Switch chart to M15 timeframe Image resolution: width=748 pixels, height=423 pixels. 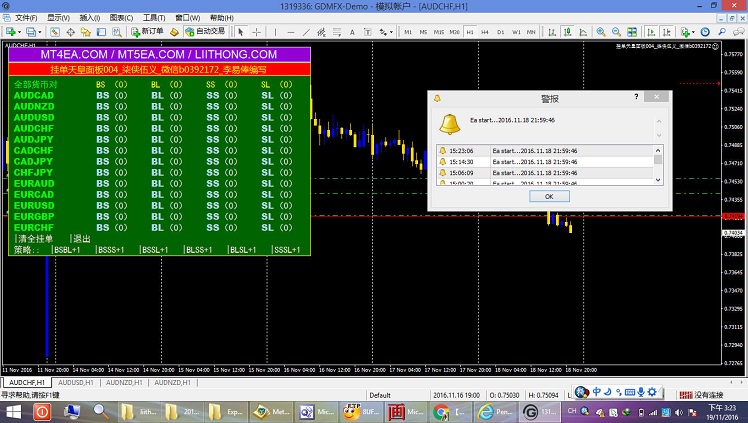pyautogui.click(x=439, y=31)
